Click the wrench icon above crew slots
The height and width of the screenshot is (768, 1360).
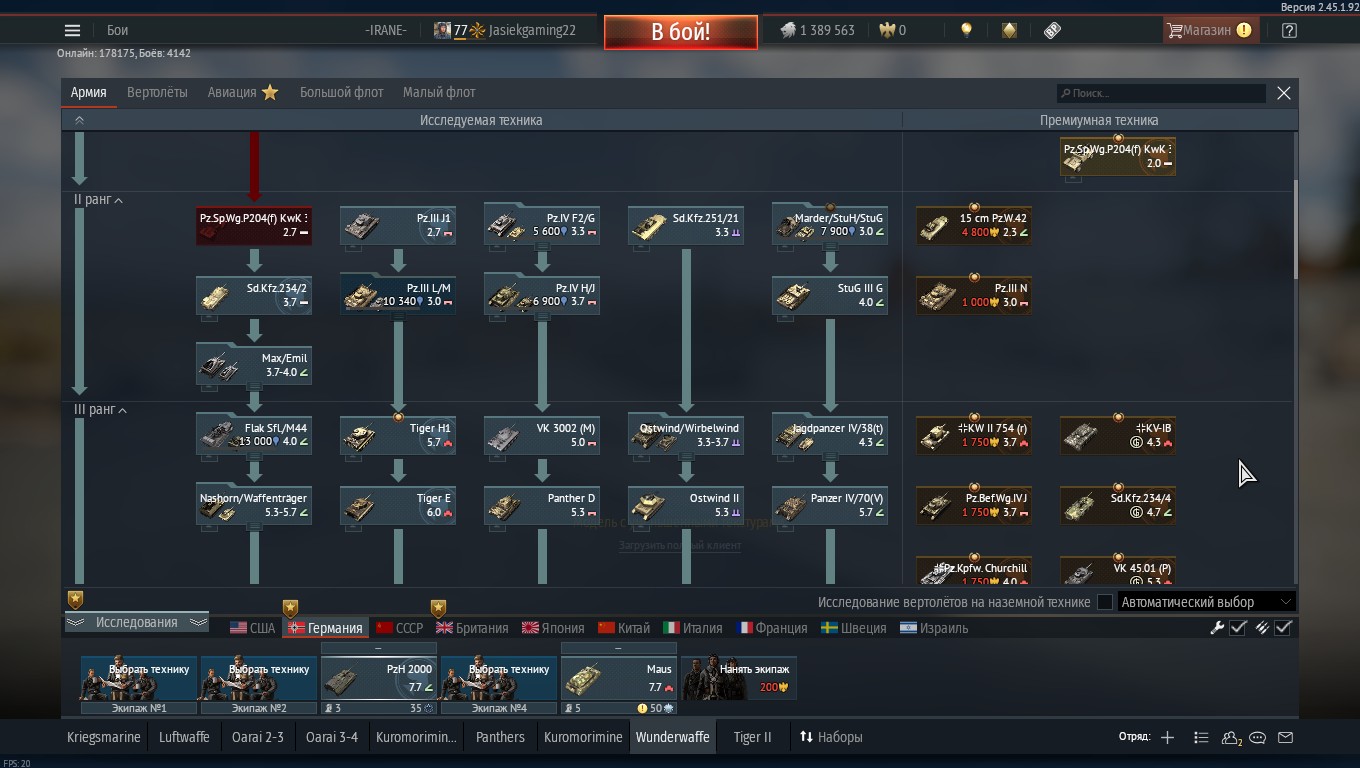tap(1217, 628)
